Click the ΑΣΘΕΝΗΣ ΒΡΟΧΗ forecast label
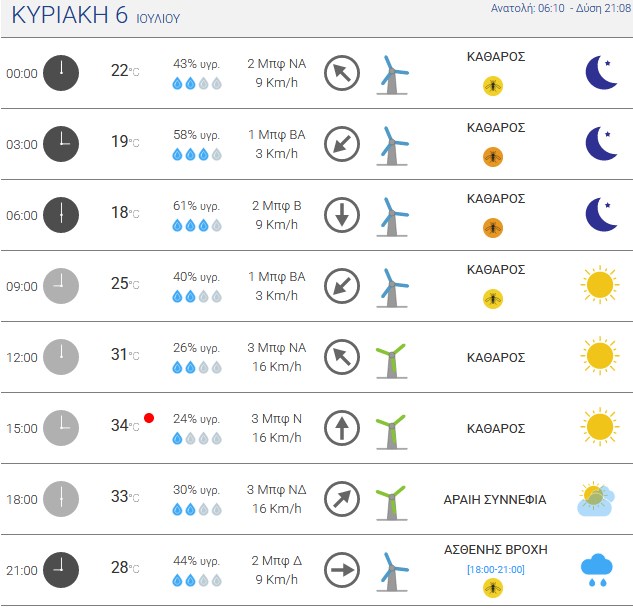Image resolution: width=633 pixels, height=609 pixels. point(496,550)
